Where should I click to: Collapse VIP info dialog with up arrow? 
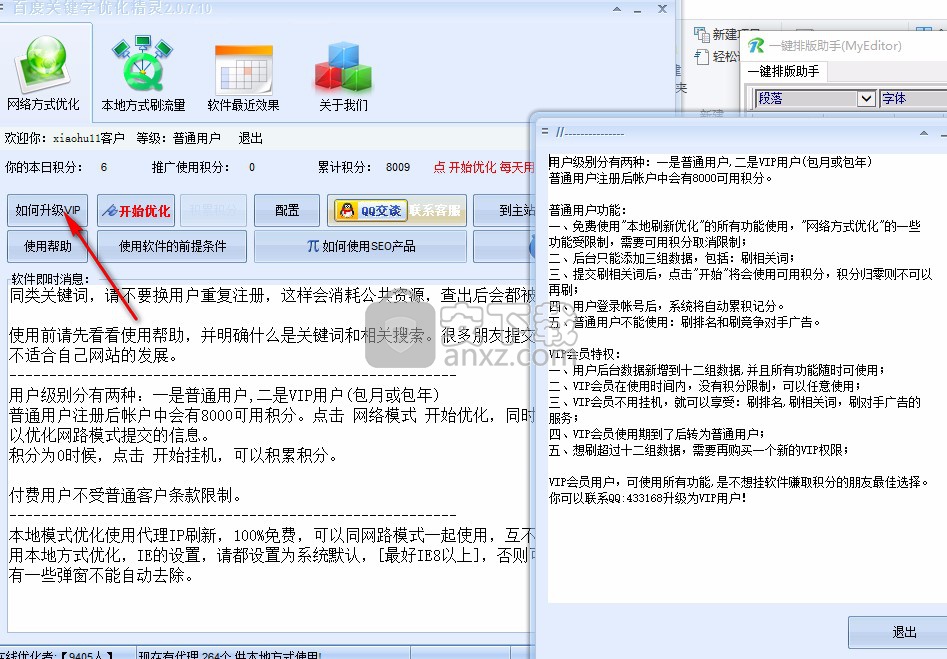point(923,133)
